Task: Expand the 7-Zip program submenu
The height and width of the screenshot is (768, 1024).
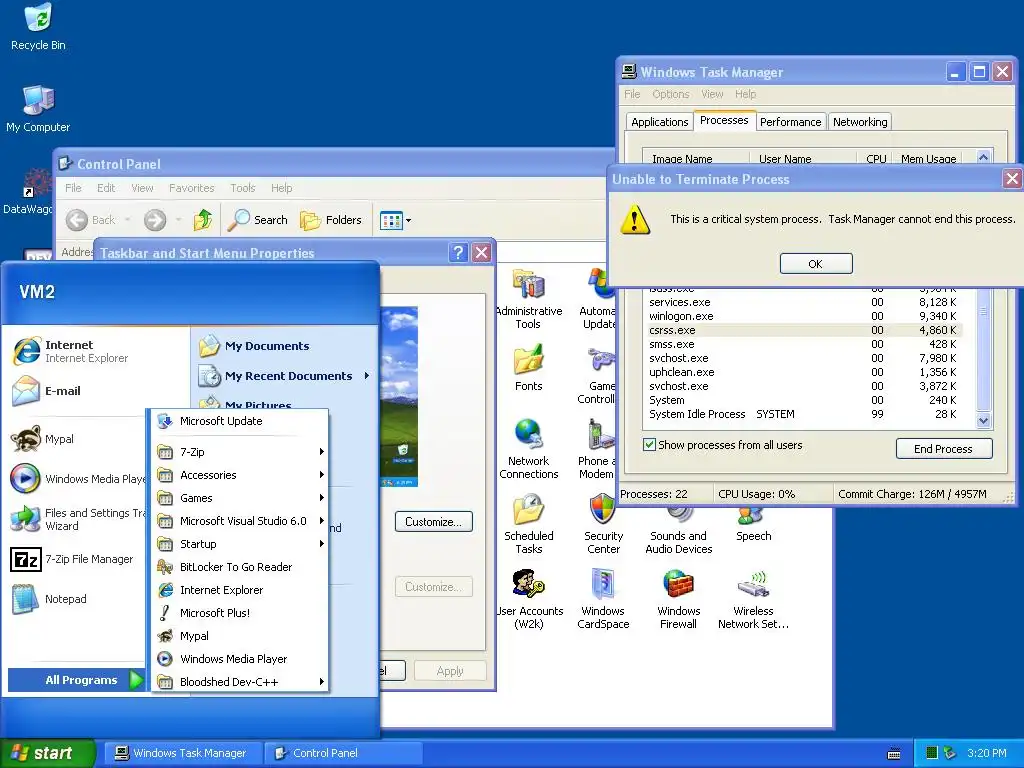Action: pos(240,452)
